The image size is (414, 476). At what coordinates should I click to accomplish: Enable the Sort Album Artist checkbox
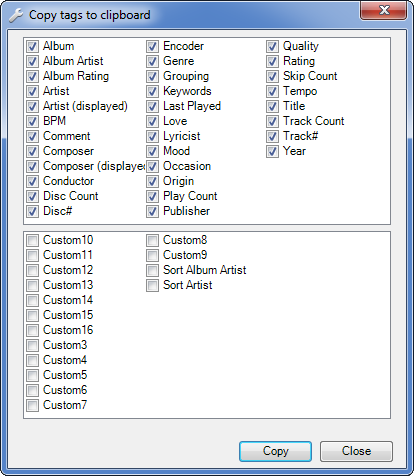152,270
